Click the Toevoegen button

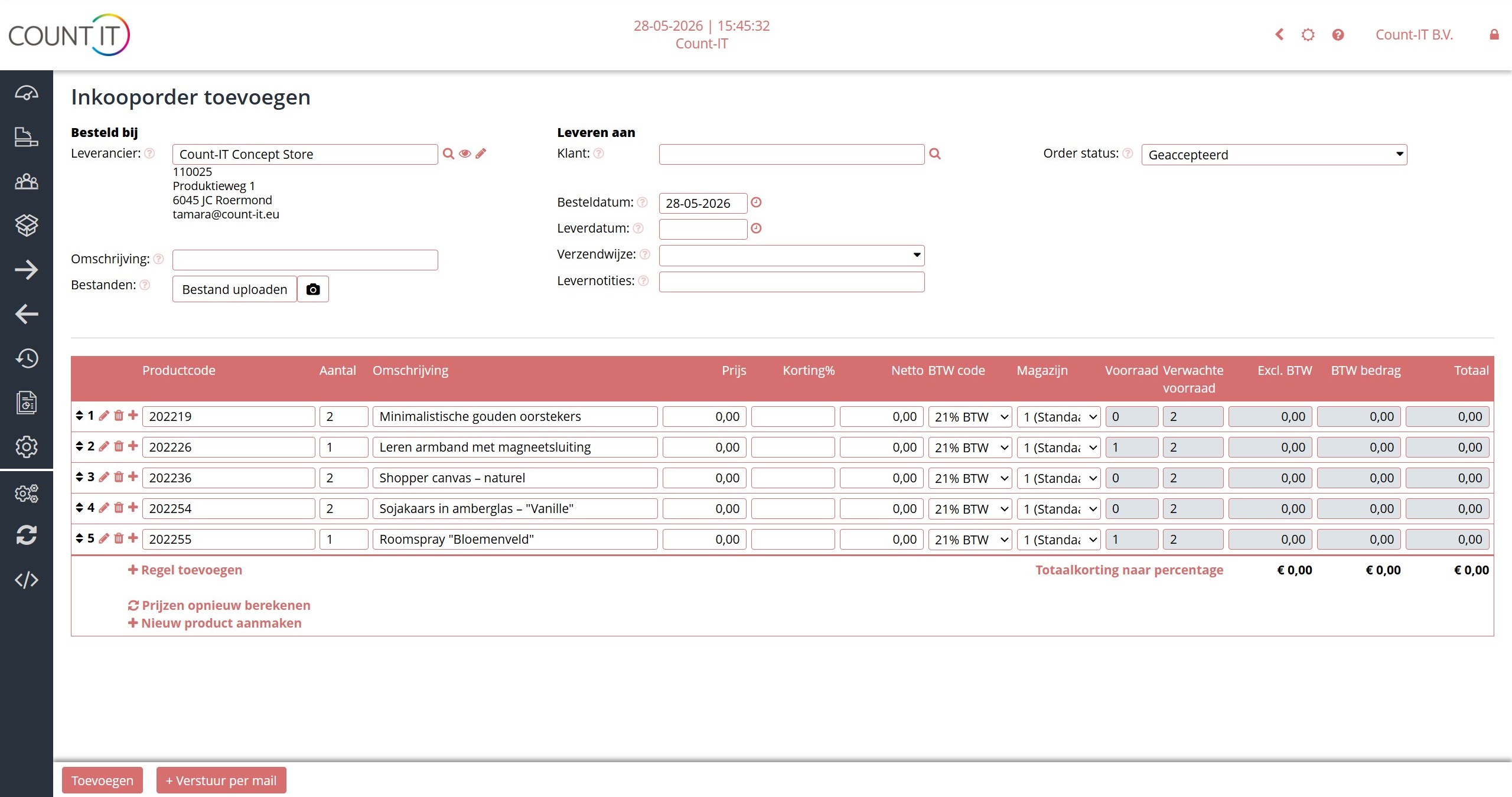[x=102, y=780]
